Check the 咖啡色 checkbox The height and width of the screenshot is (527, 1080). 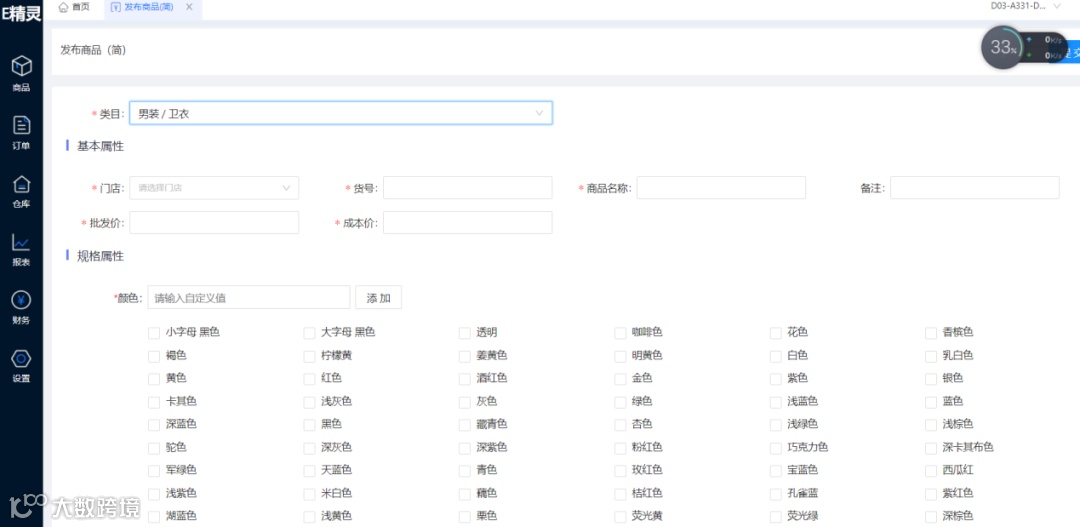click(621, 333)
